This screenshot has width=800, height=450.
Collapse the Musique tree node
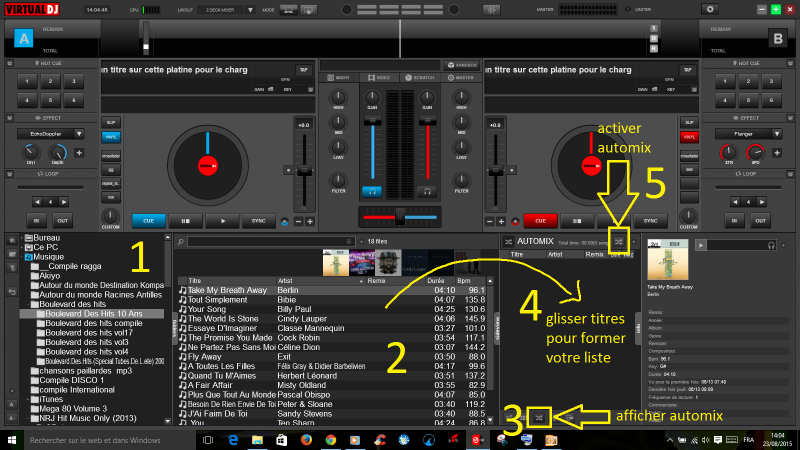[22, 257]
